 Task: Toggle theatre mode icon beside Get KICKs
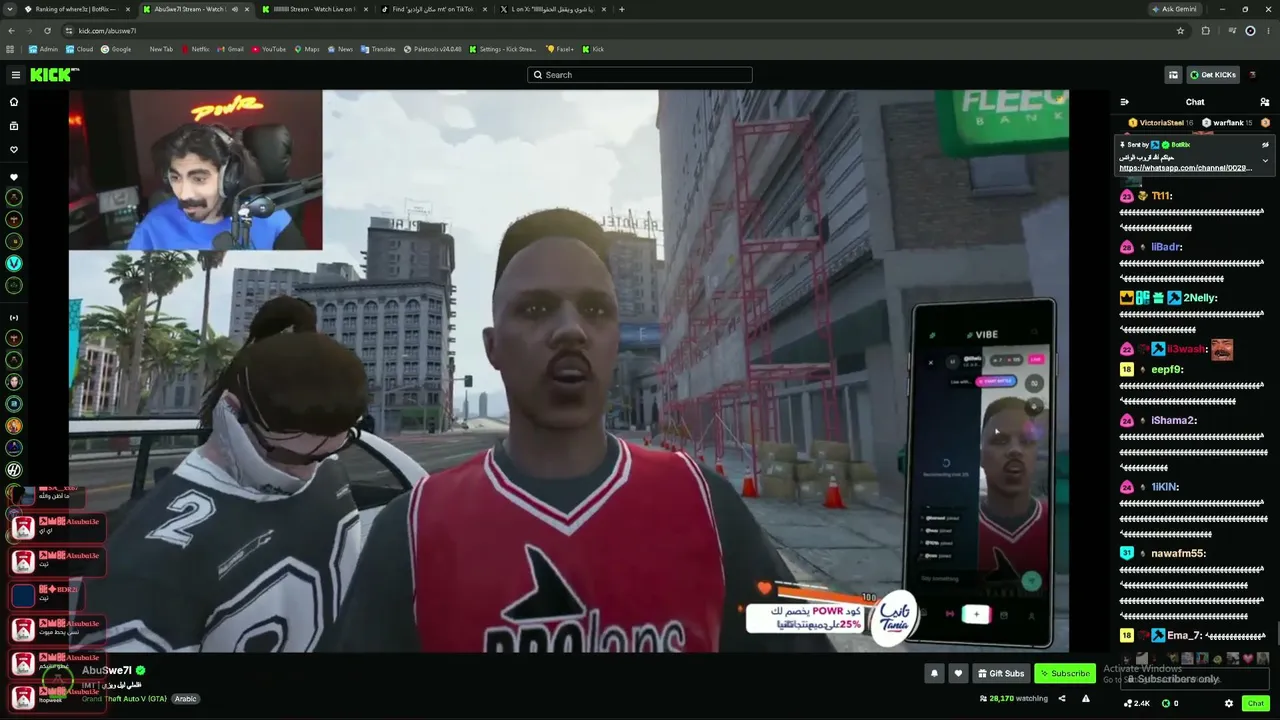(x=1173, y=75)
